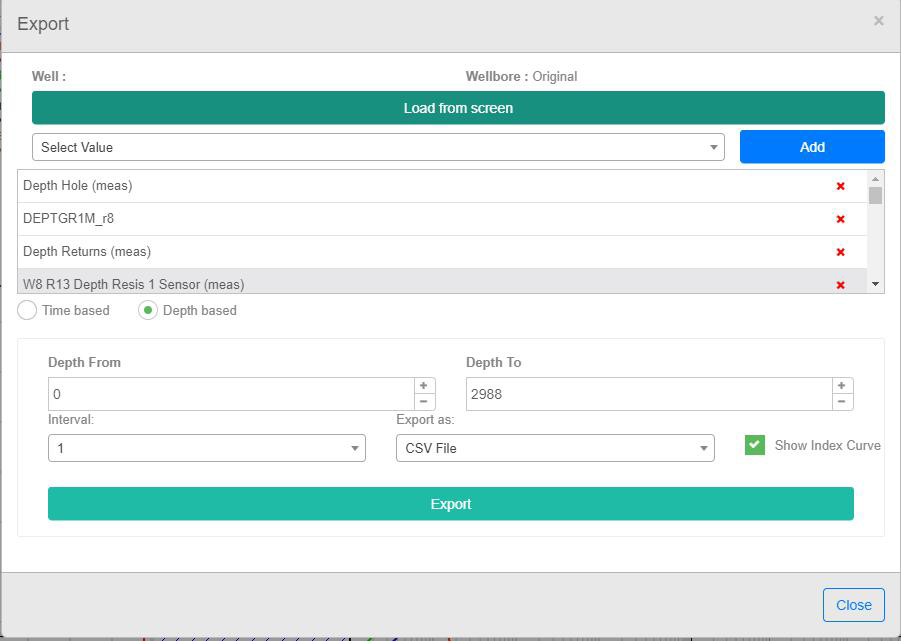This screenshot has width=901, height=641.
Task: Decrease Depth From value with minus
Action: [424, 402]
